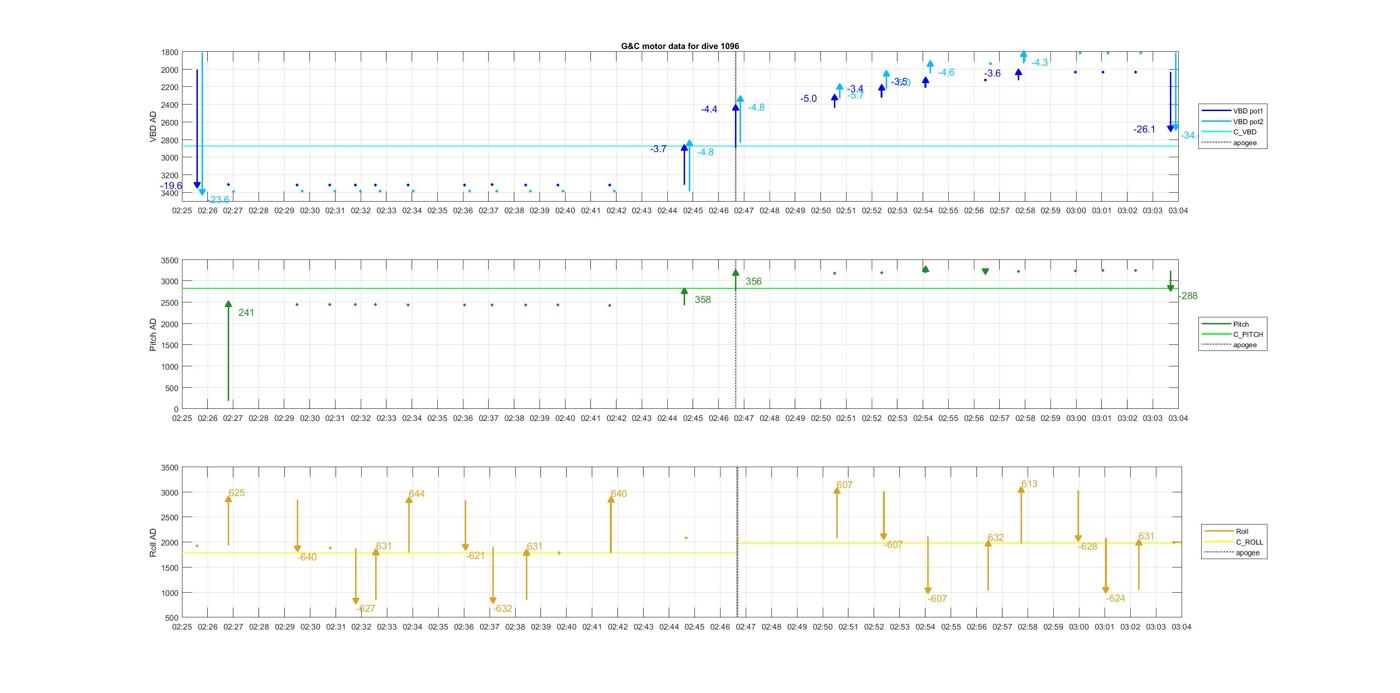
Task: Click the "-628" roll data label
Action: tap(1088, 547)
